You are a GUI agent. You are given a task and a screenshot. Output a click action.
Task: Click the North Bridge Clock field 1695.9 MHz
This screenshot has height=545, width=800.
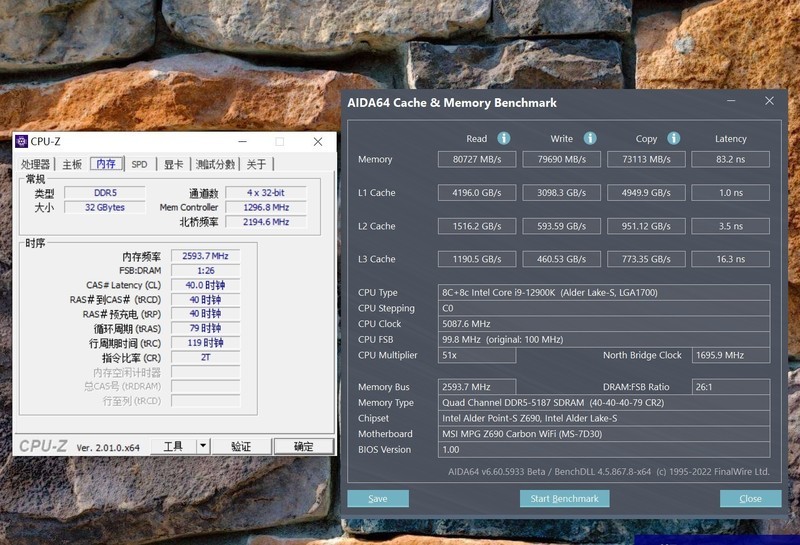[731, 355]
